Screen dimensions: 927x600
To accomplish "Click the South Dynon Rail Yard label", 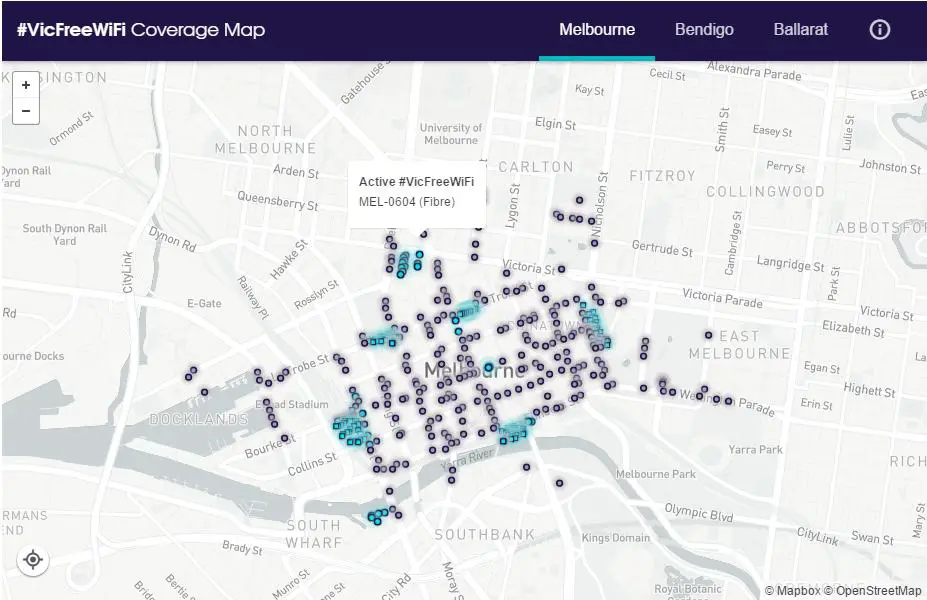I will coord(64,234).
